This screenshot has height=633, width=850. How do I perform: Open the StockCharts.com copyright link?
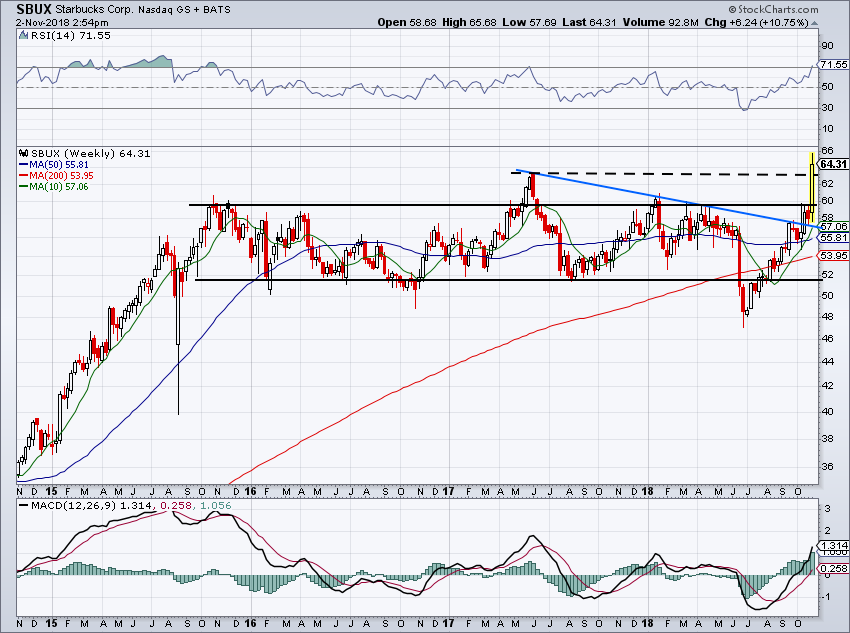click(x=774, y=9)
